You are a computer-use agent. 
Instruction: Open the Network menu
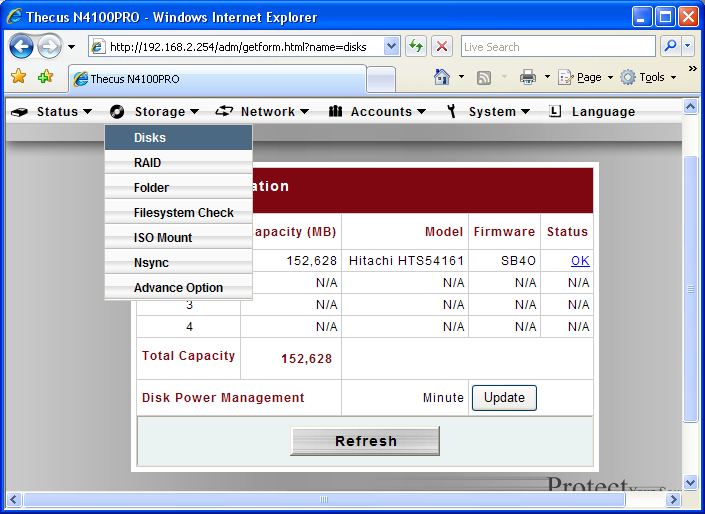263,112
